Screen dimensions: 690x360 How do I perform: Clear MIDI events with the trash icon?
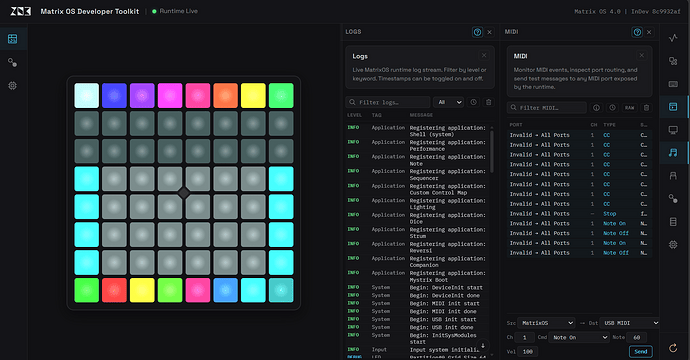click(646, 107)
